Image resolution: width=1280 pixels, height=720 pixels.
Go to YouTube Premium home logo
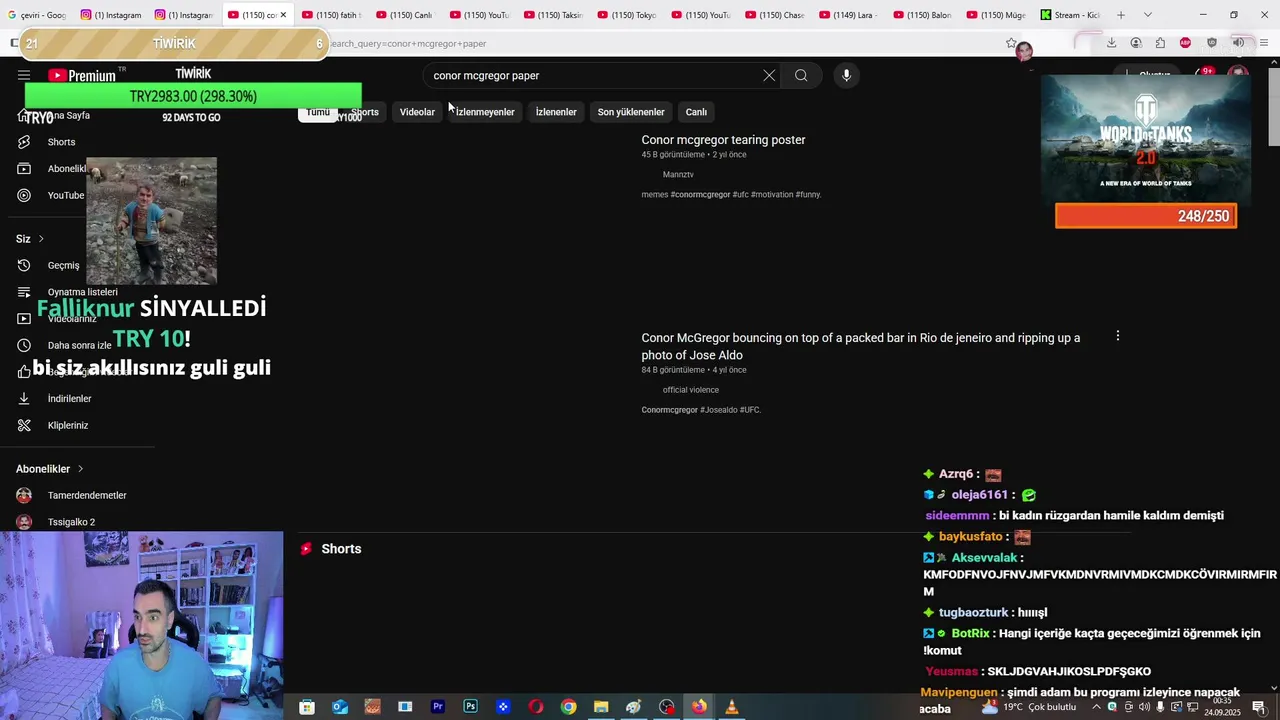82,75
